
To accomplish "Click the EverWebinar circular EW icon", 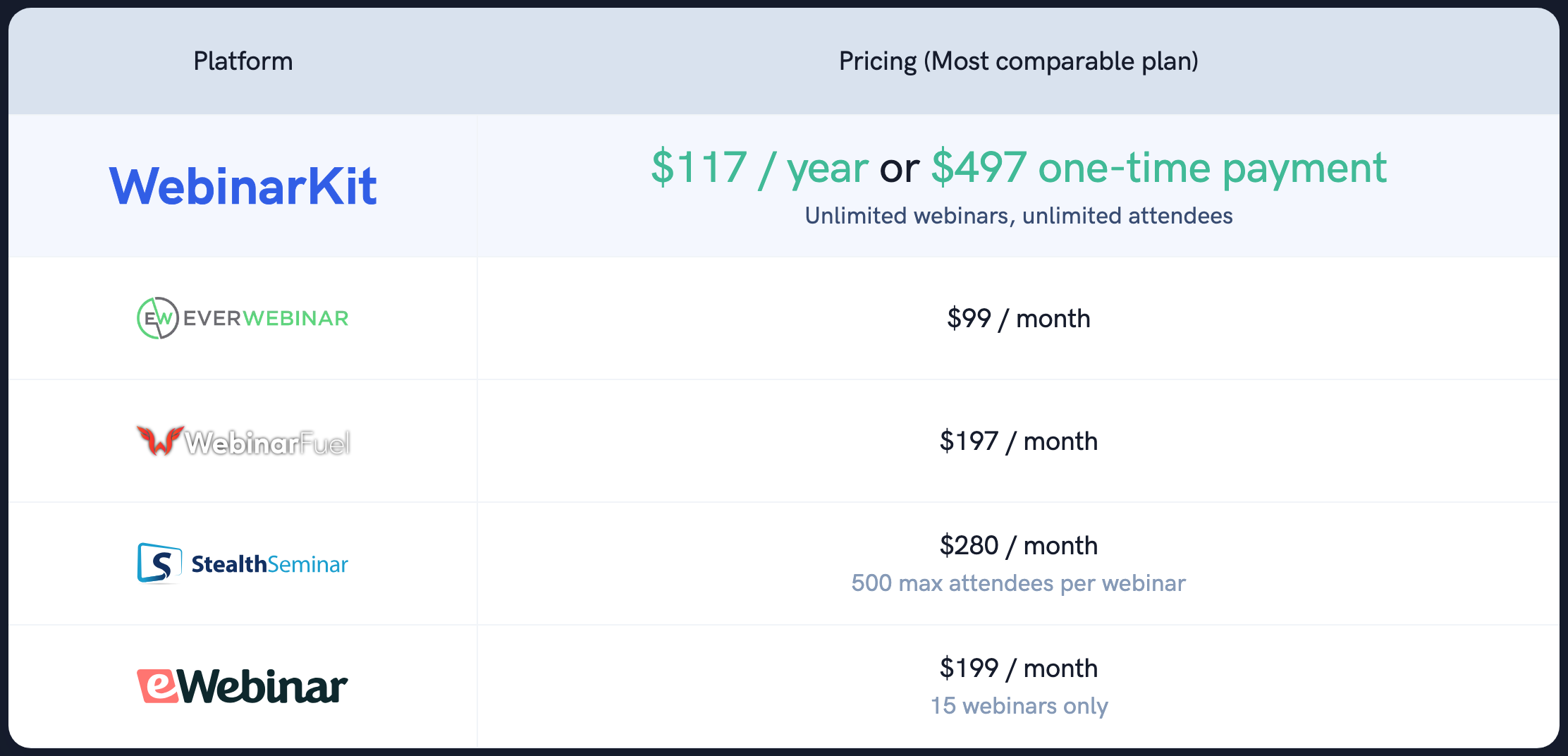I will tap(158, 318).
